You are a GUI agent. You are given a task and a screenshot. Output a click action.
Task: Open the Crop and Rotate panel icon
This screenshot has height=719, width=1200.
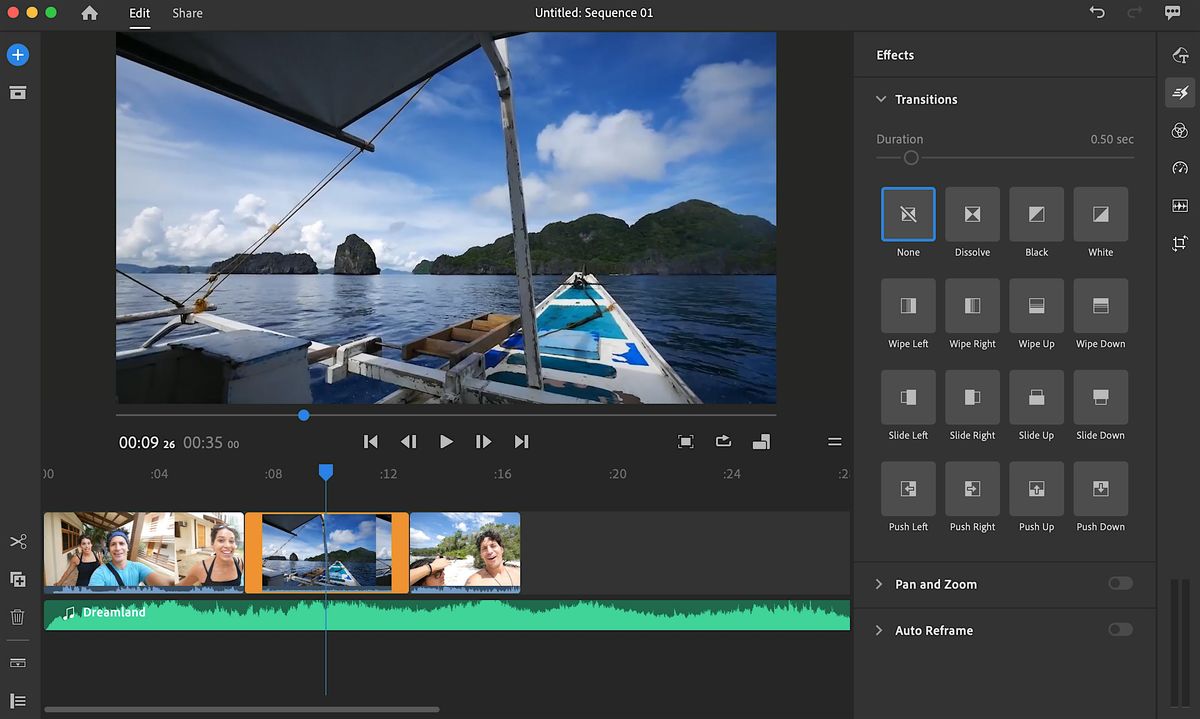tap(1180, 243)
